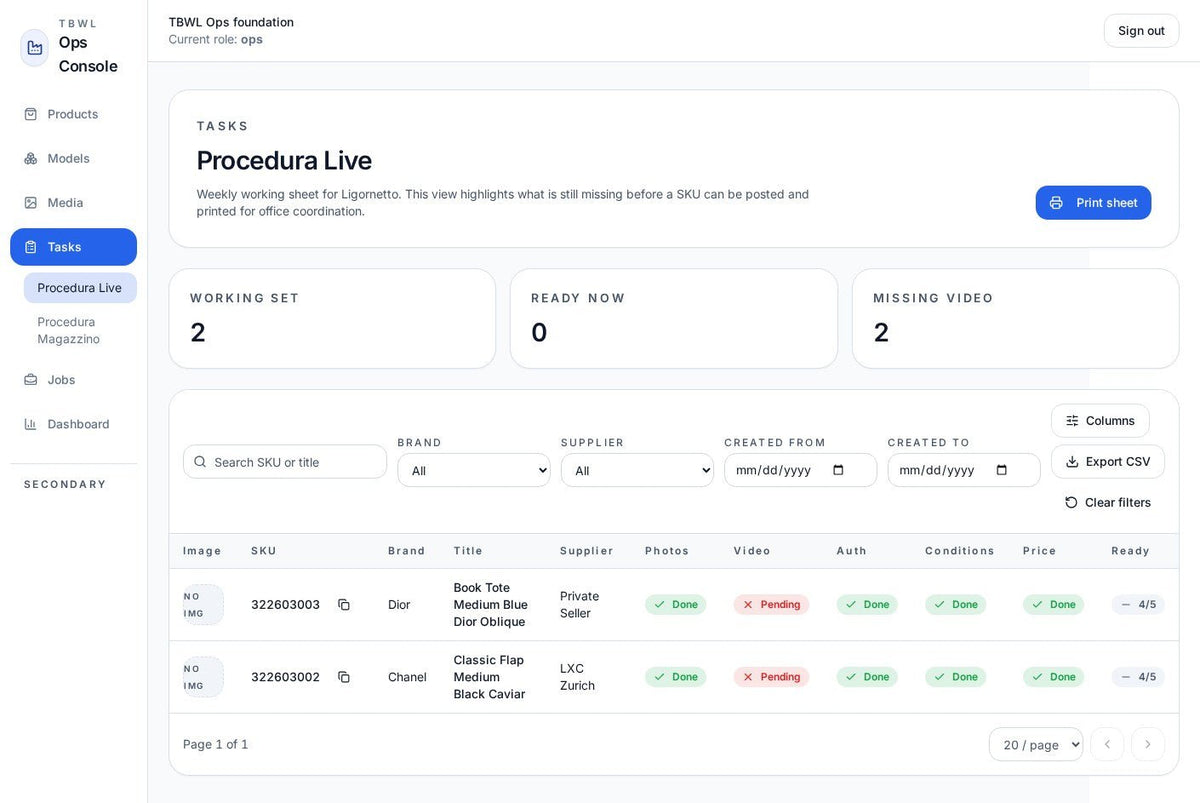Click the Print sheet button
The image size is (1200, 803).
(x=1093, y=203)
